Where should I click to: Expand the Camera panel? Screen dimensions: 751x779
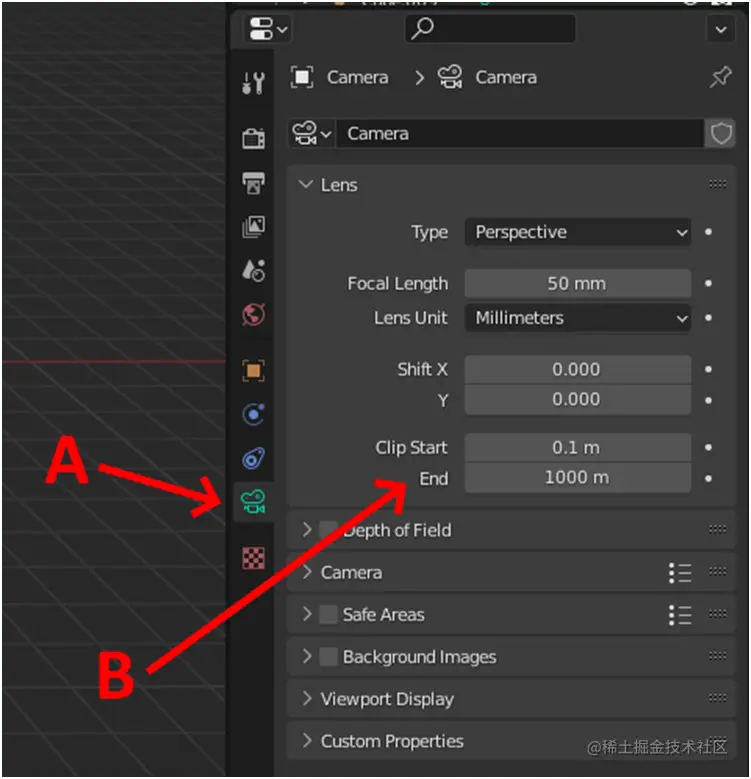click(307, 572)
